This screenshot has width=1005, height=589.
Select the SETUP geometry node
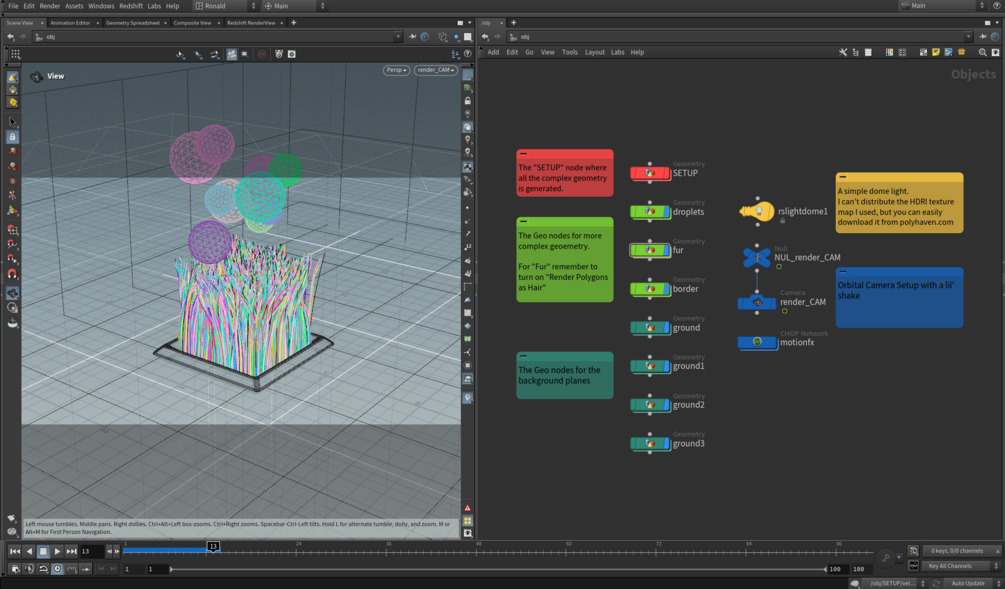(x=650, y=173)
